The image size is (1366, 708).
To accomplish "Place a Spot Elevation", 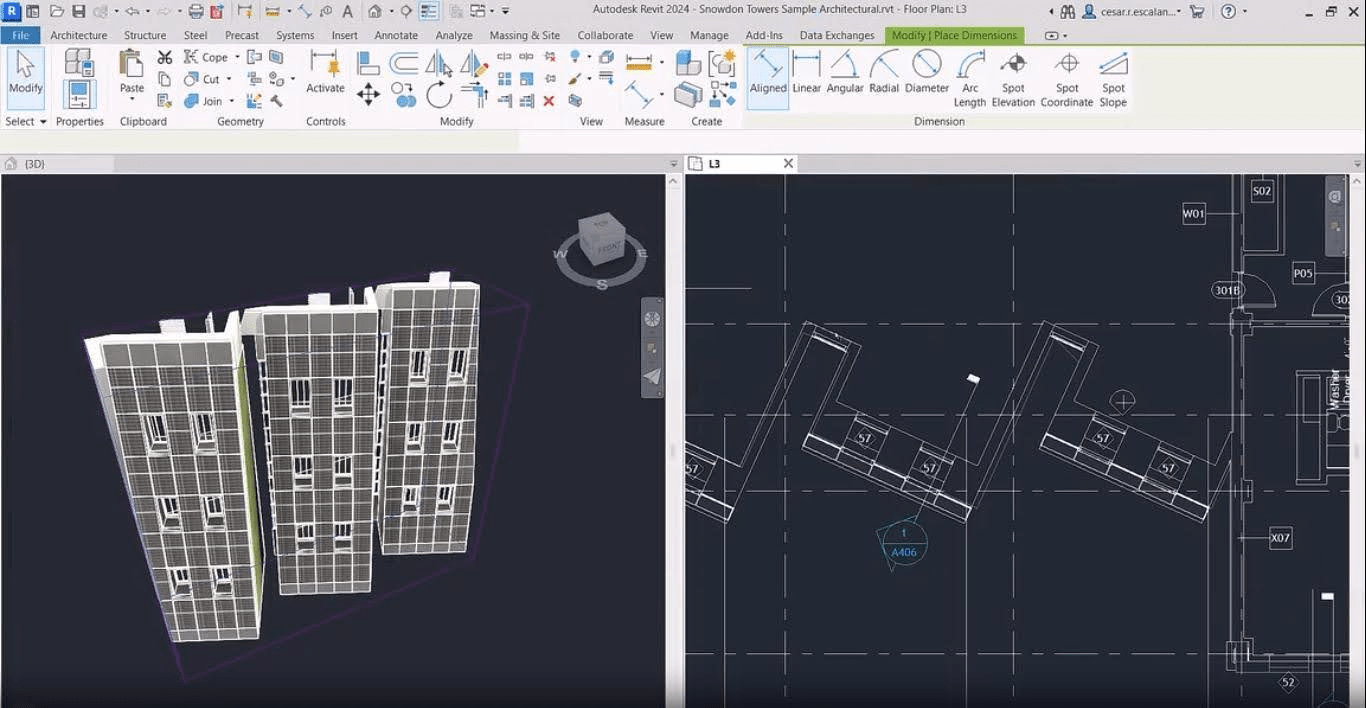I will click(x=1013, y=80).
